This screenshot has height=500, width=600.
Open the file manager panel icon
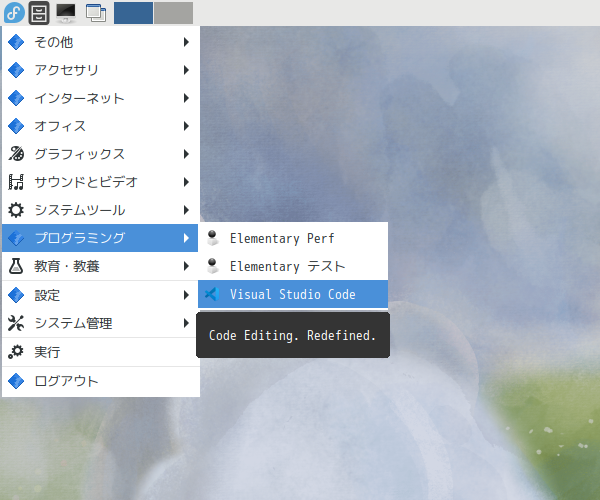click(x=39, y=13)
